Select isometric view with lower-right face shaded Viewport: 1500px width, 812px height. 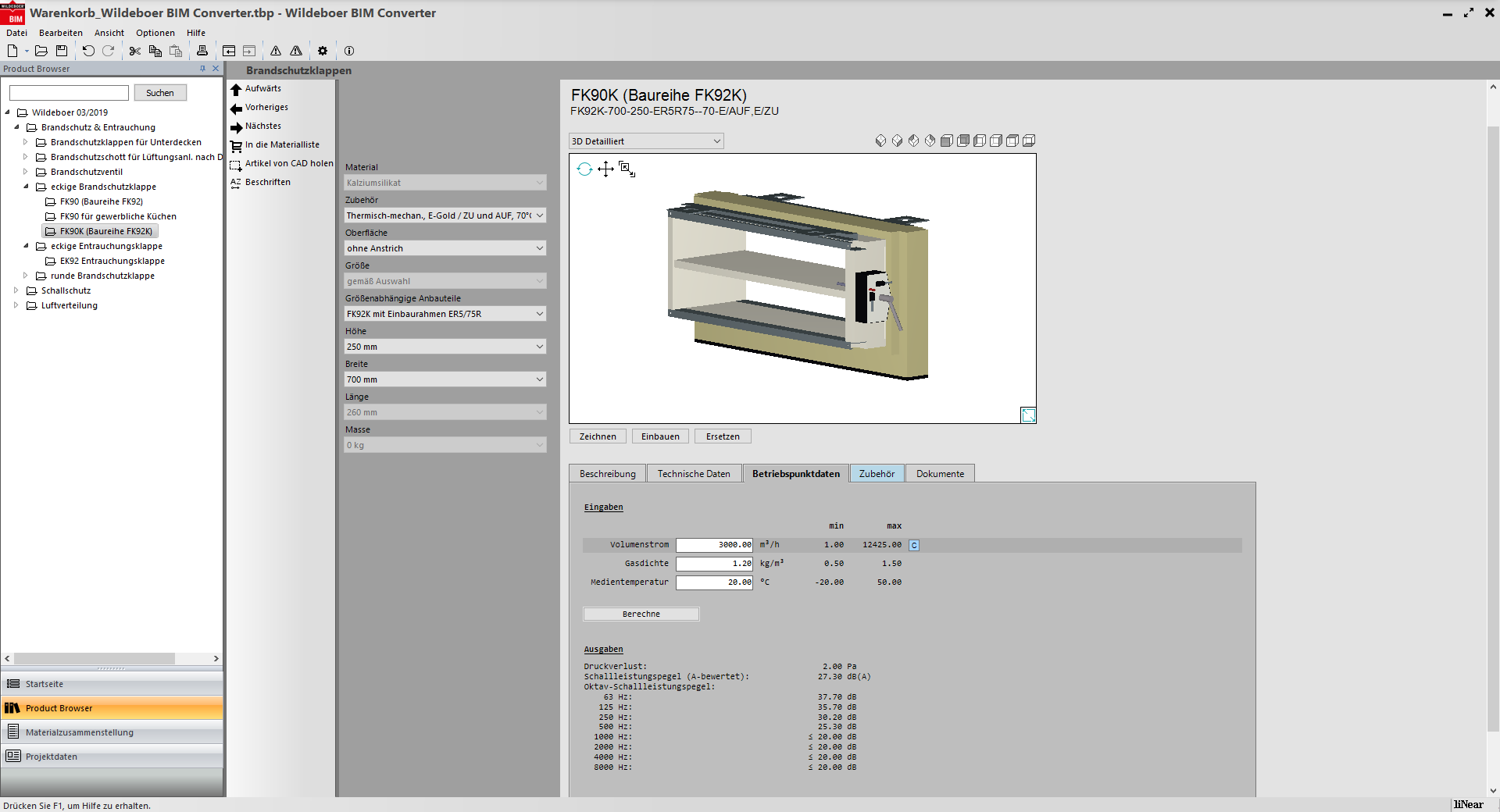click(898, 141)
